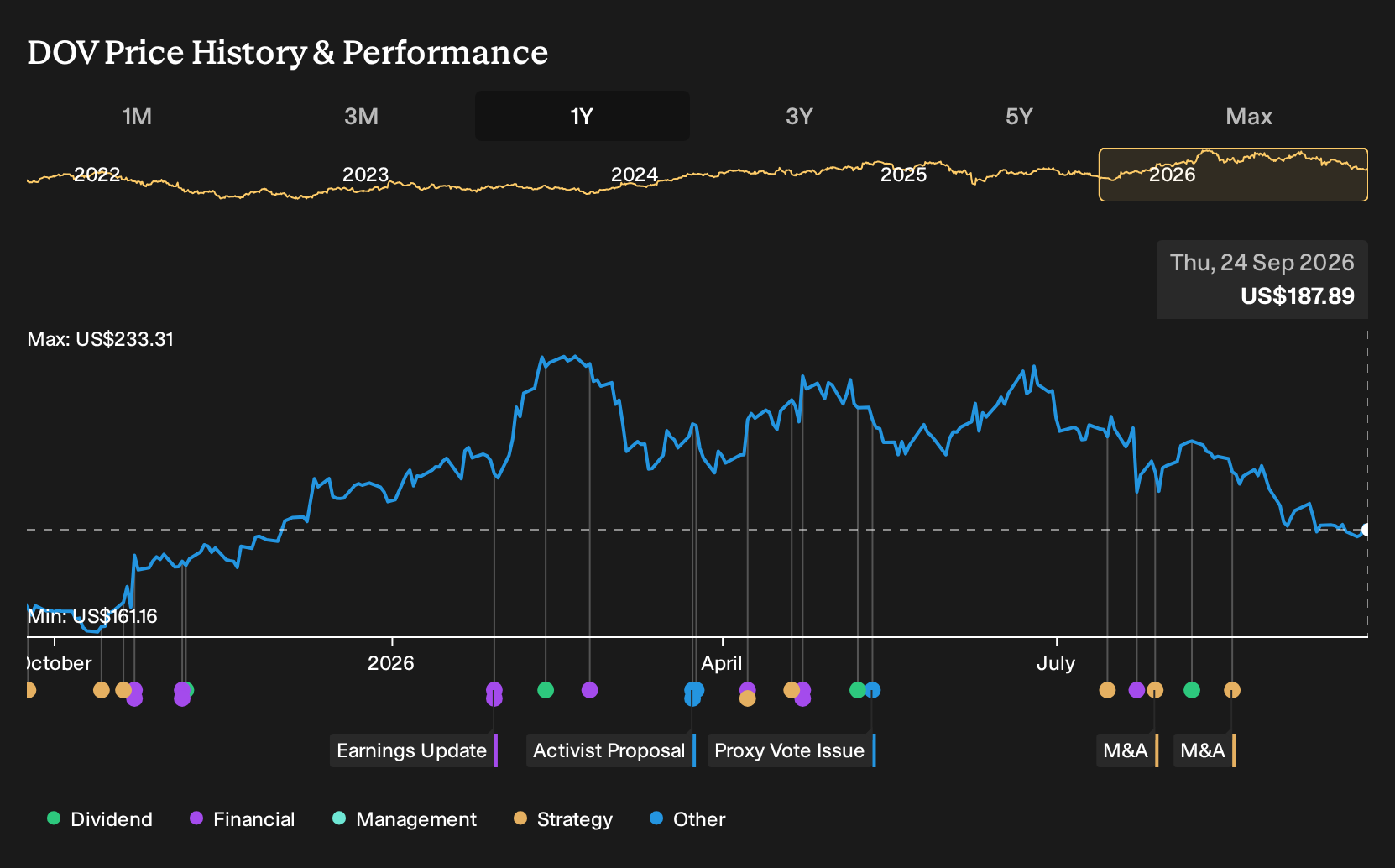Image resolution: width=1395 pixels, height=868 pixels.
Task: Toggle the Strategy legend filter
Action: 563,819
